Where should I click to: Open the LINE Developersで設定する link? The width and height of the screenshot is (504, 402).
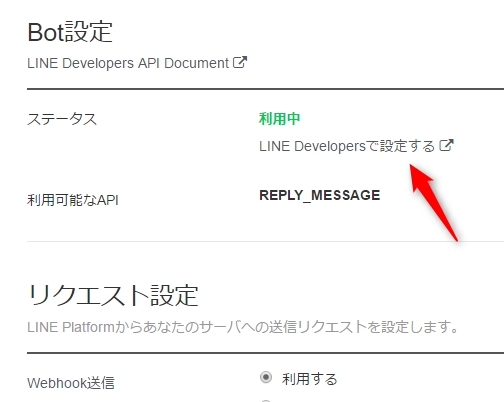[x=347, y=146]
